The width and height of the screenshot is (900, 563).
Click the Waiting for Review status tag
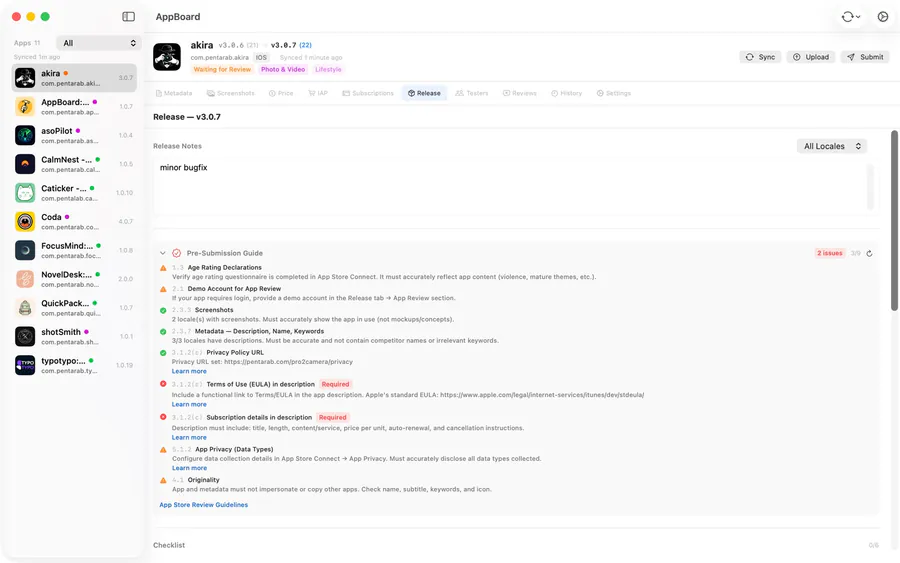[x=222, y=69]
